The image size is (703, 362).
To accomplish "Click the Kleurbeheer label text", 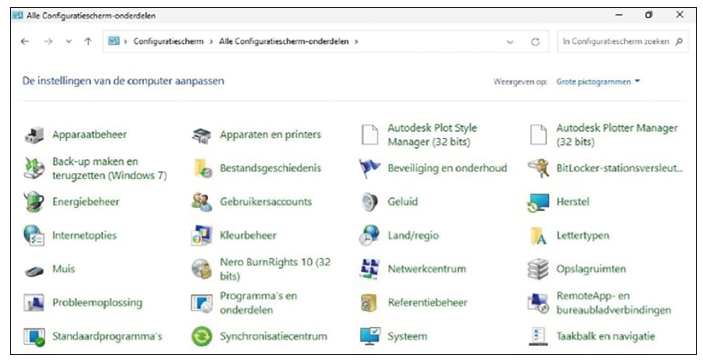I will [248, 236].
